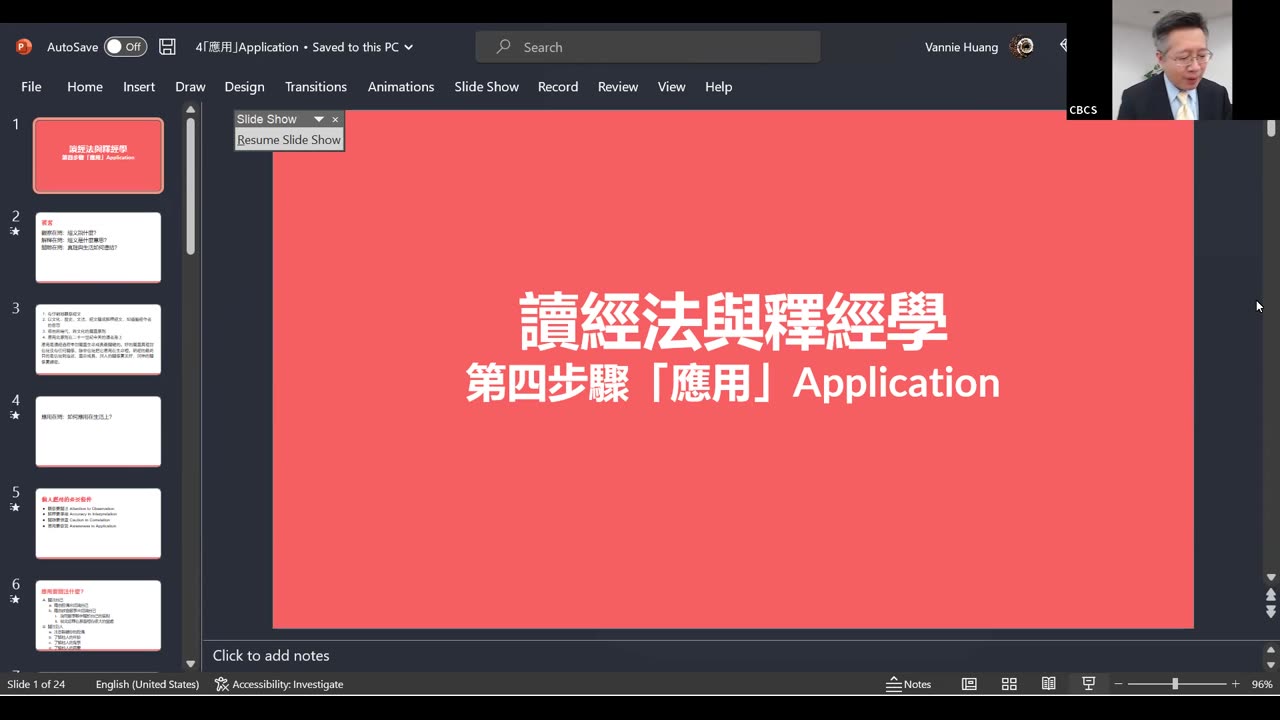1280x720 pixels.
Task: Click the animation star icon beside slide 6
Action: point(15,599)
